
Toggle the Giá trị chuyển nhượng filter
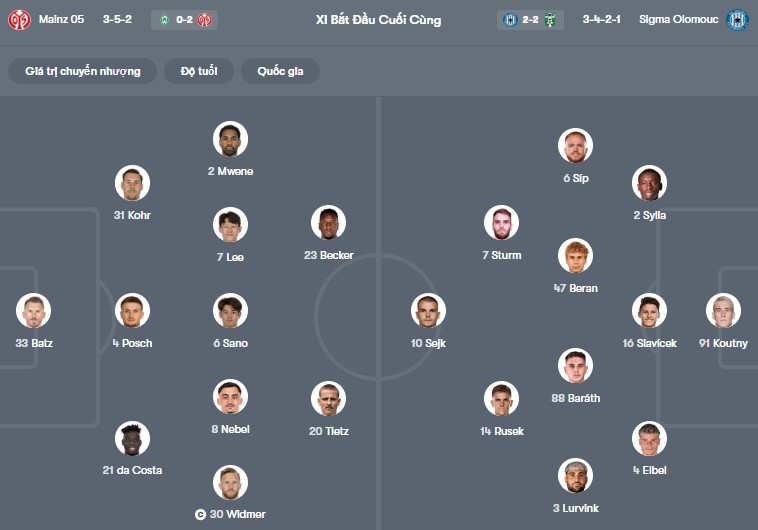click(x=83, y=71)
